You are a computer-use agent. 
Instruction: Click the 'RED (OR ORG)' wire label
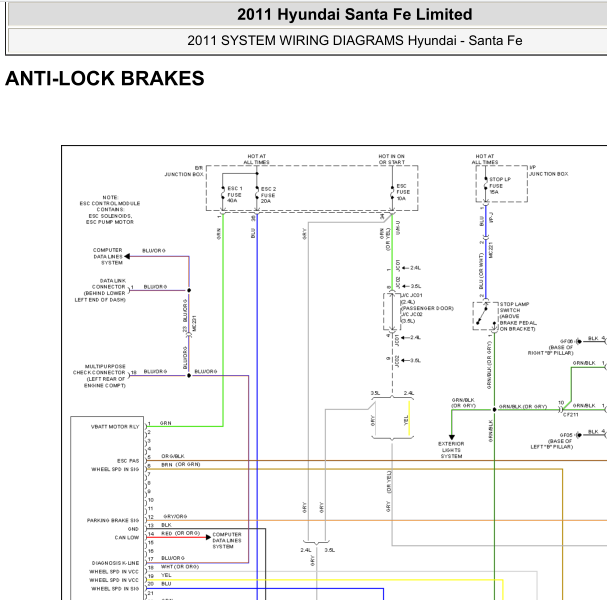coord(180,533)
